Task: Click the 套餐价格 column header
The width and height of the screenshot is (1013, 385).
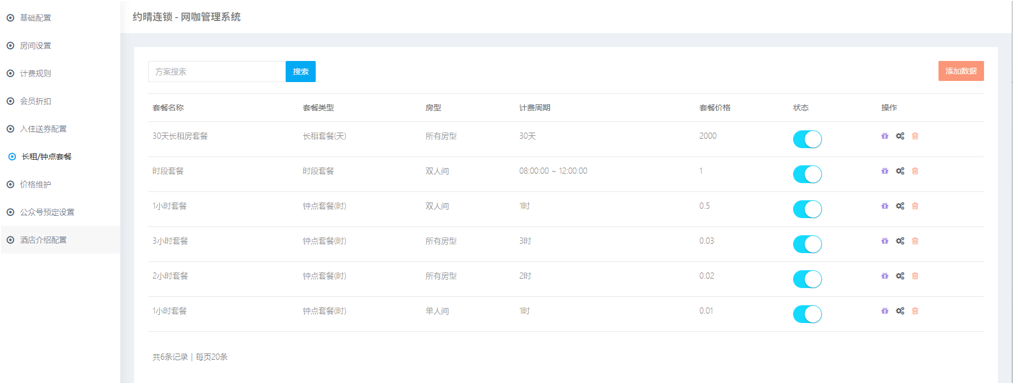Action: [x=715, y=107]
